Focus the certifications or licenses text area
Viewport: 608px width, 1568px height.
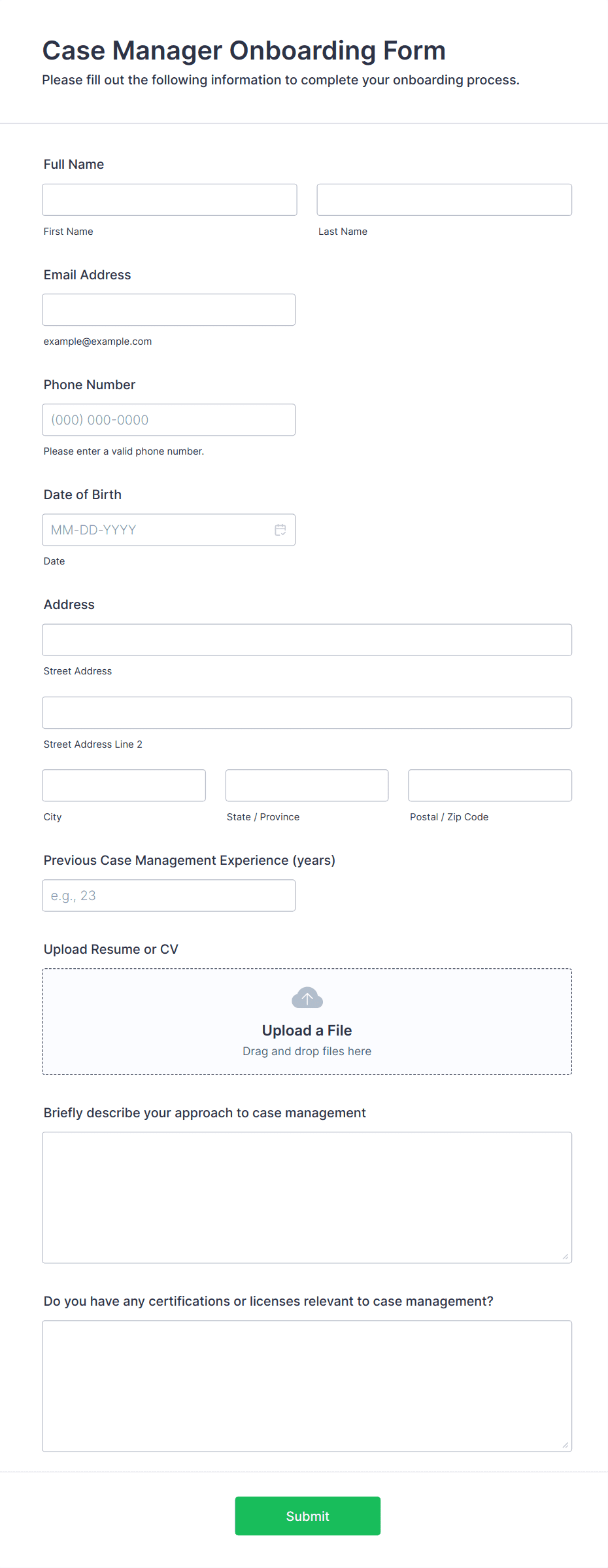pyautogui.click(x=307, y=1385)
